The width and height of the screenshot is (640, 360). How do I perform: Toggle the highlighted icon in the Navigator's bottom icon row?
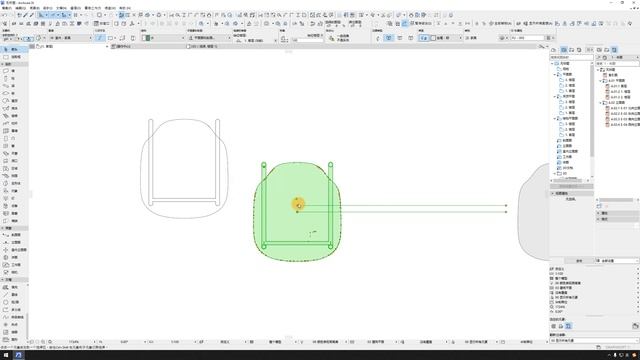(568, 326)
